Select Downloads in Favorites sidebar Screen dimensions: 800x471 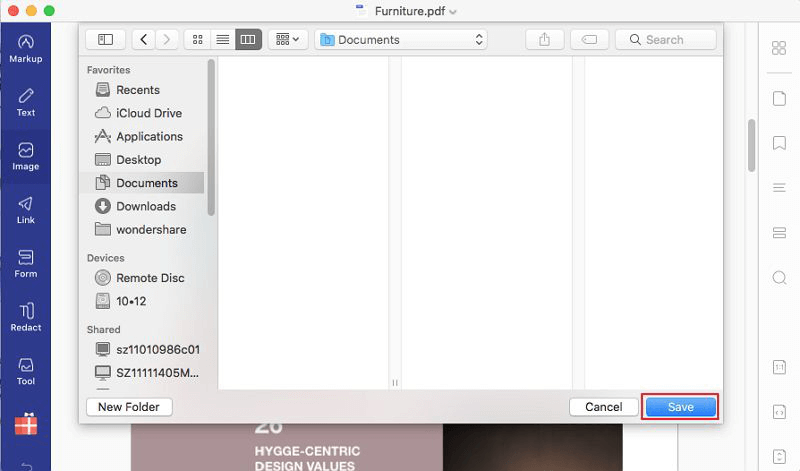tap(145, 206)
